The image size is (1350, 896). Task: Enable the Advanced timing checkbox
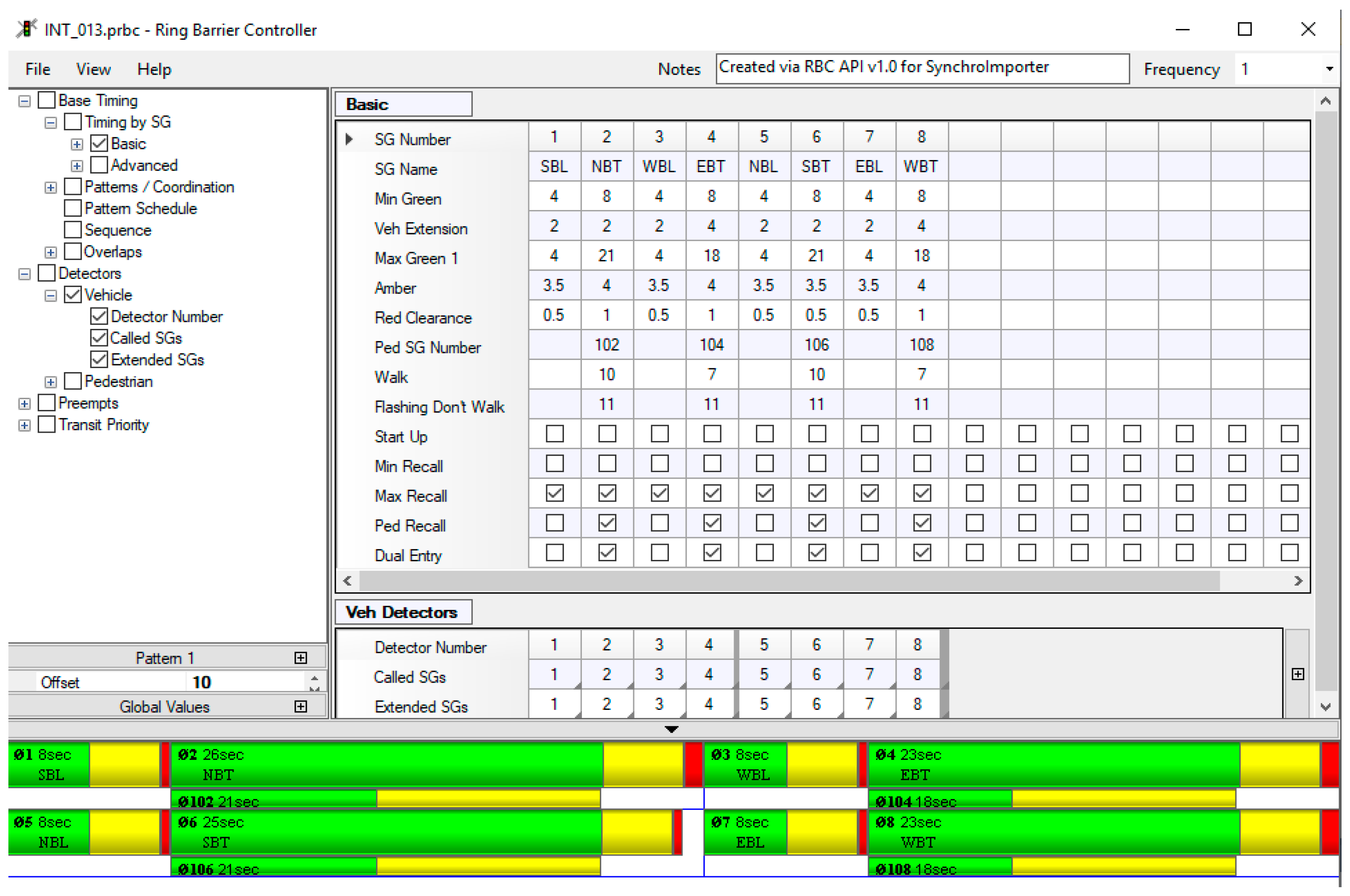click(99, 165)
